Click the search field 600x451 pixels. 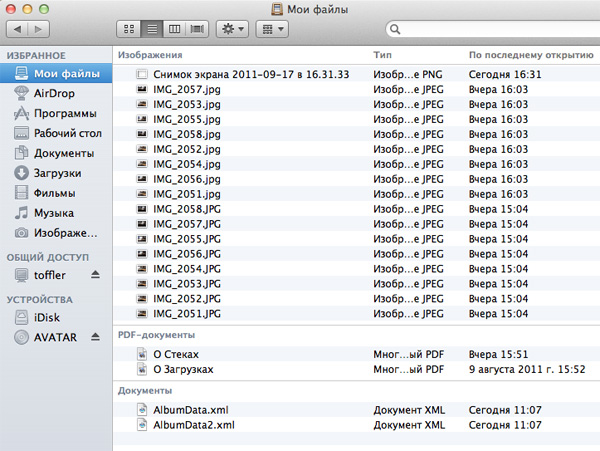tap(490, 30)
